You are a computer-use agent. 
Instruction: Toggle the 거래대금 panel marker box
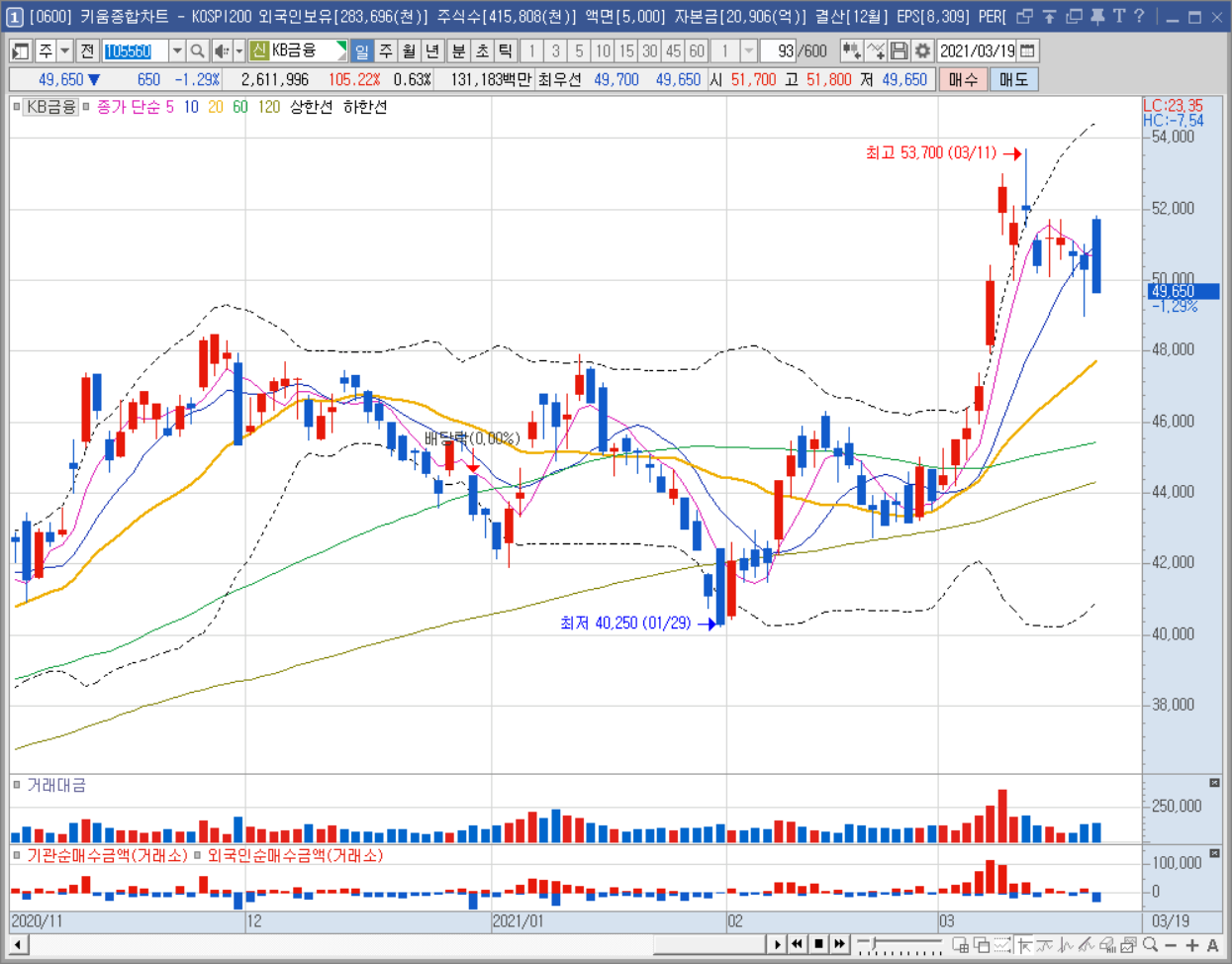coord(17,785)
